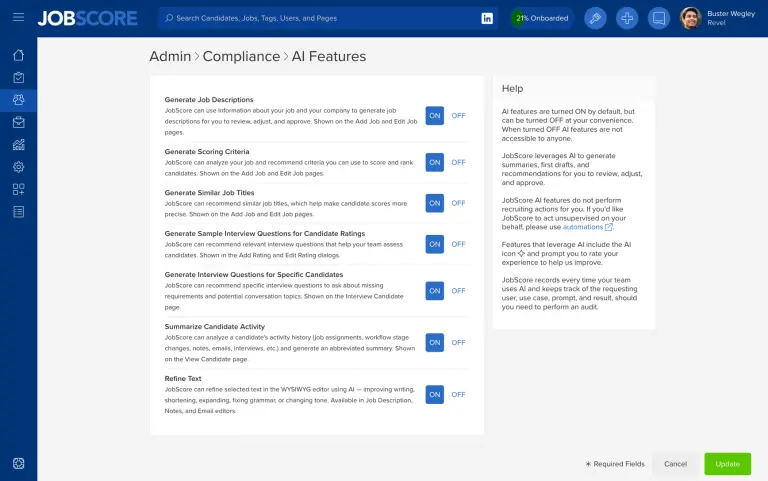Open the Jobs briefcase sidebar icon
768x481 pixels.
click(x=19, y=122)
